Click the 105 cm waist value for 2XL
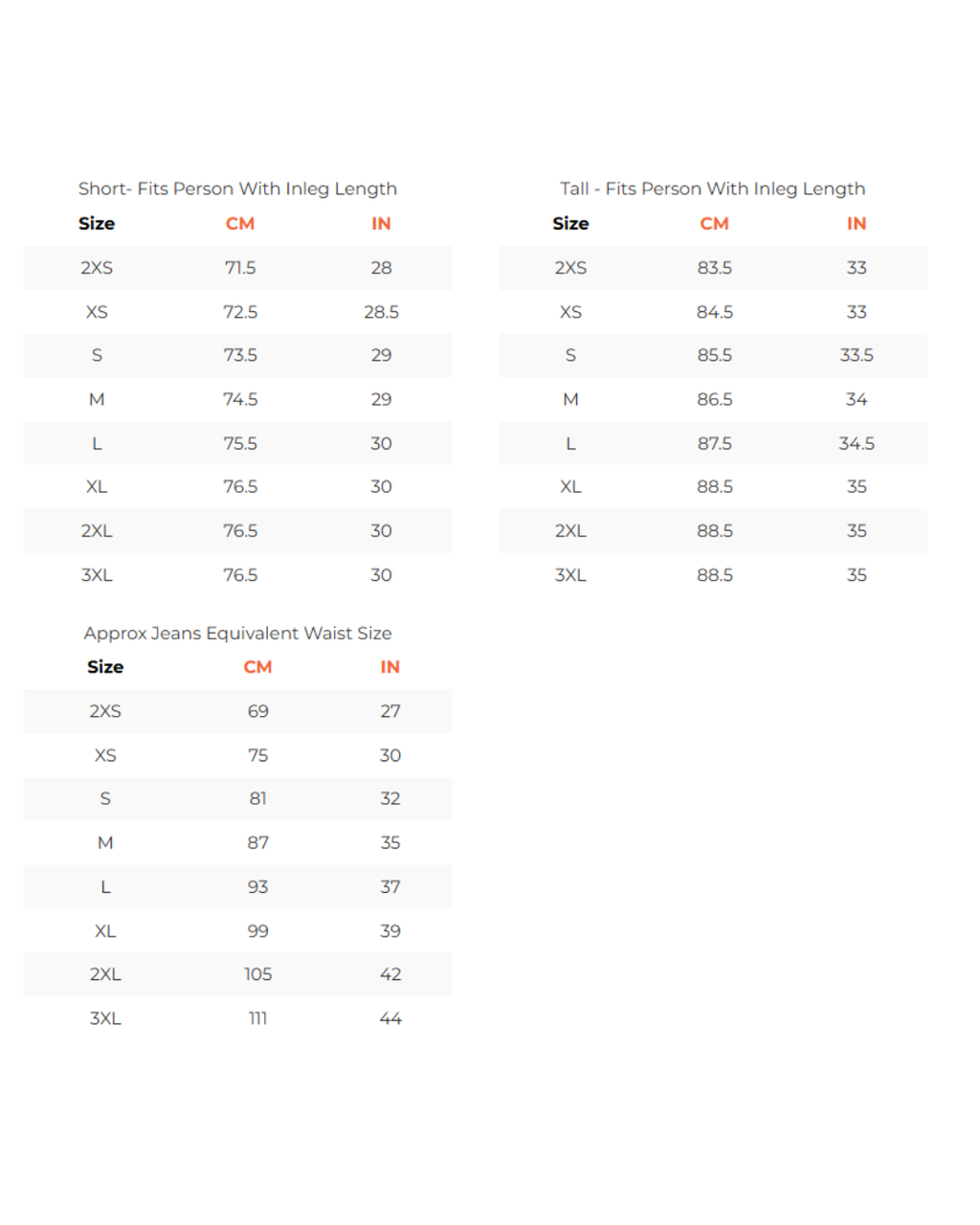The width and height of the screenshot is (980, 1225). pyautogui.click(x=258, y=974)
